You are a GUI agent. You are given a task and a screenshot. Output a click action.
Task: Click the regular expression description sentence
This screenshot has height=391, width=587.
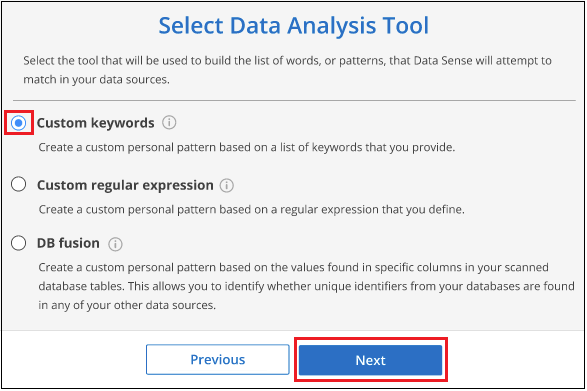tap(251, 209)
